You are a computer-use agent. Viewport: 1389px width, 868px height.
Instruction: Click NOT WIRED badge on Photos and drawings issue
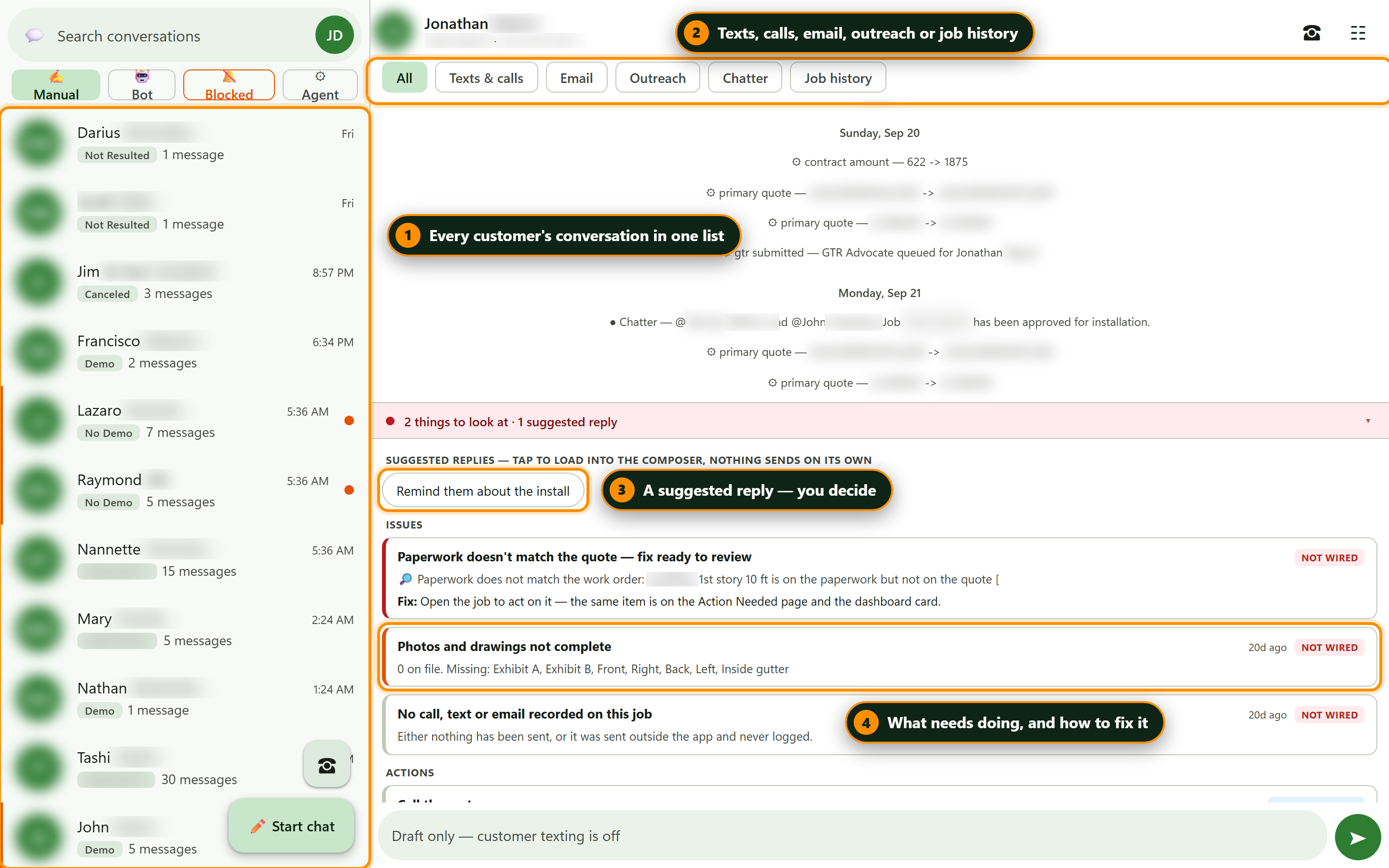tap(1329, 647)
